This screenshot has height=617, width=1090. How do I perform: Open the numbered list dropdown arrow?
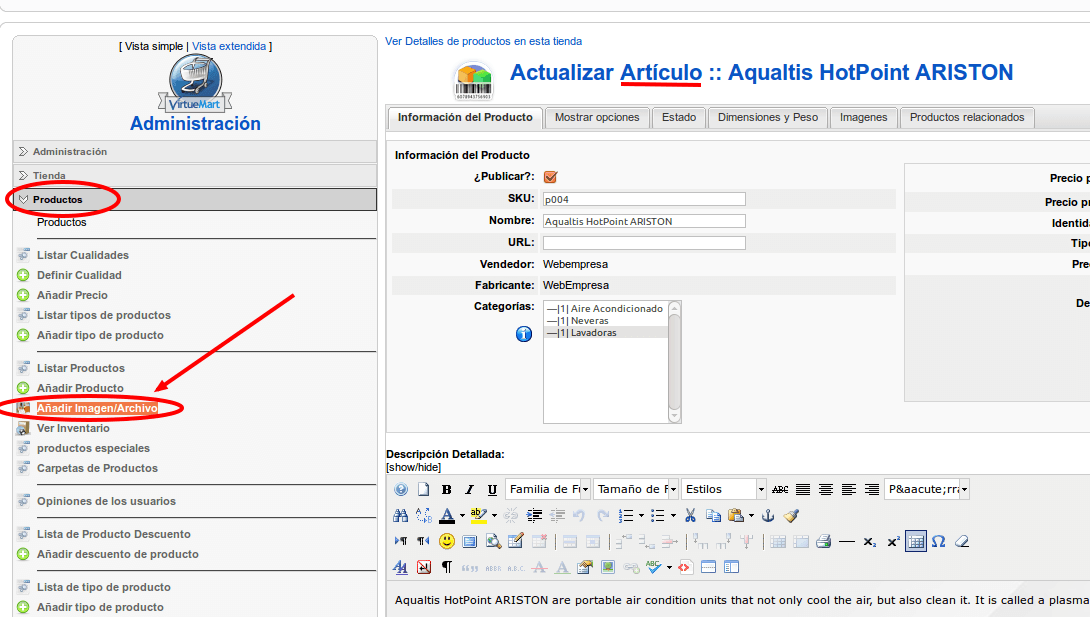tap(641, 516)
